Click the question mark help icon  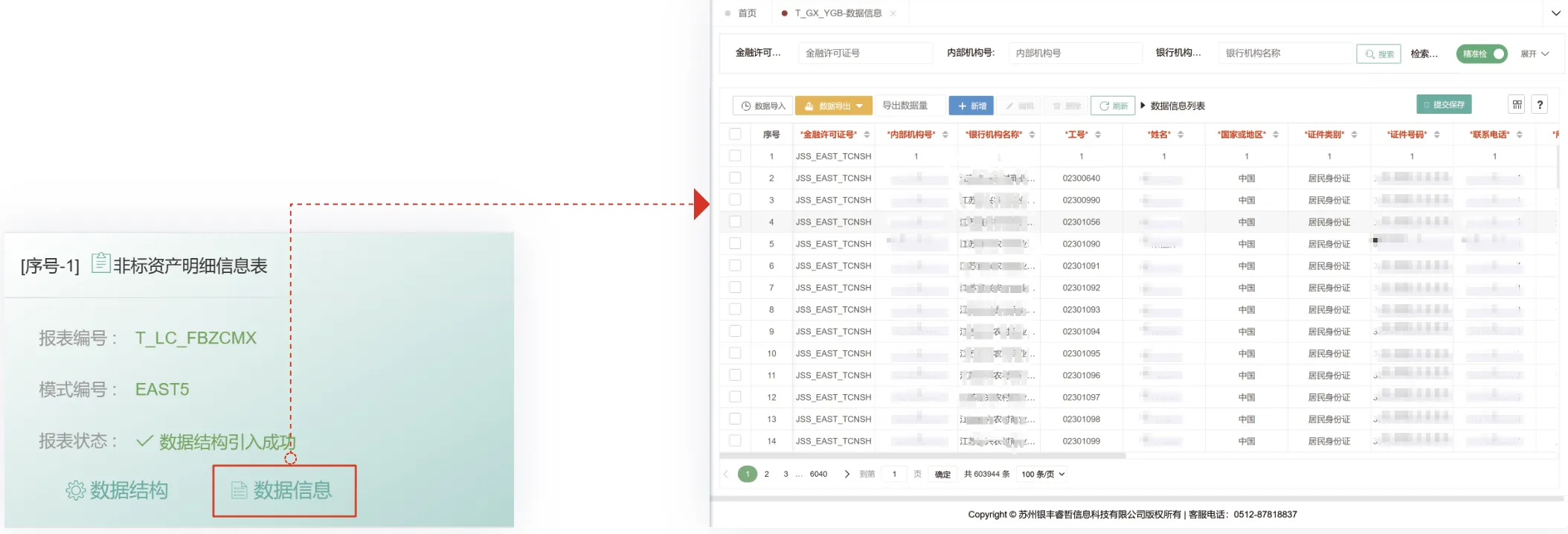(x=1540, y=105)
